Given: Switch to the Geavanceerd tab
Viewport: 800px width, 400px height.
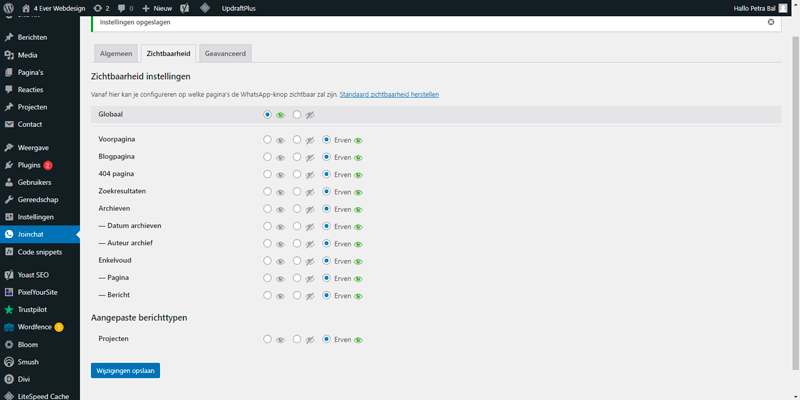Looking at the screenshot, I should point(224,53).
